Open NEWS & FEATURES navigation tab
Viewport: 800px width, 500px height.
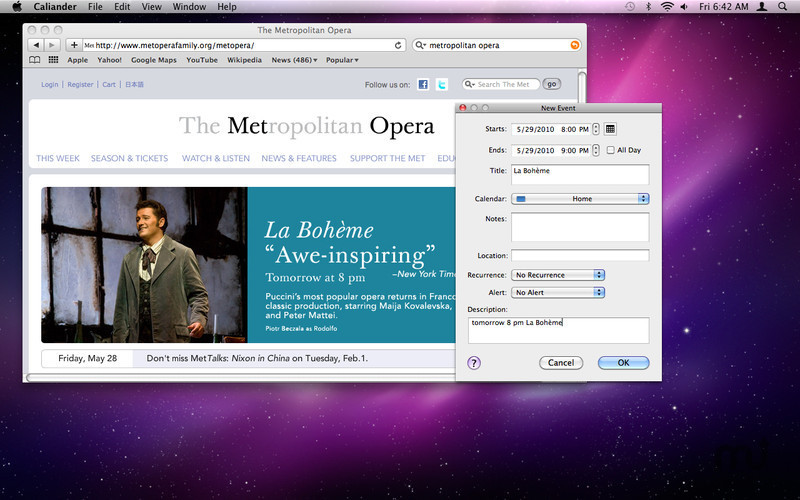pos(299,158)
